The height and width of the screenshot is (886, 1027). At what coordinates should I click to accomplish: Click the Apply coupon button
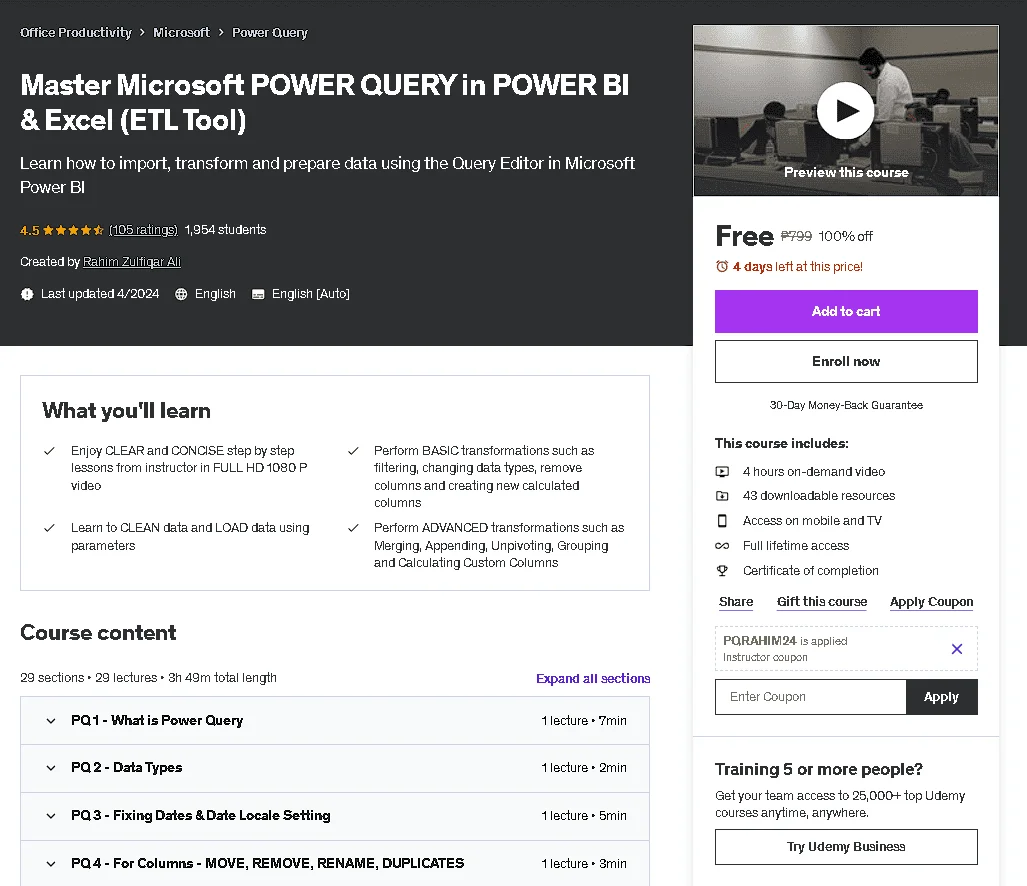click(942, 697)
